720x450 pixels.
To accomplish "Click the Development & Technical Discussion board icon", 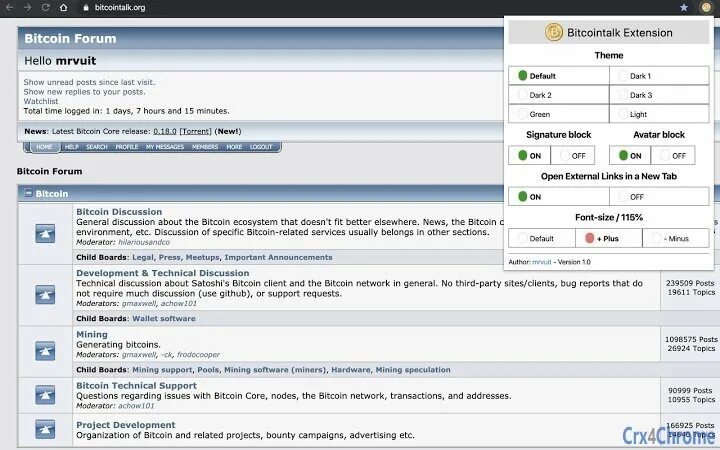I will click(x=45, y=295).
